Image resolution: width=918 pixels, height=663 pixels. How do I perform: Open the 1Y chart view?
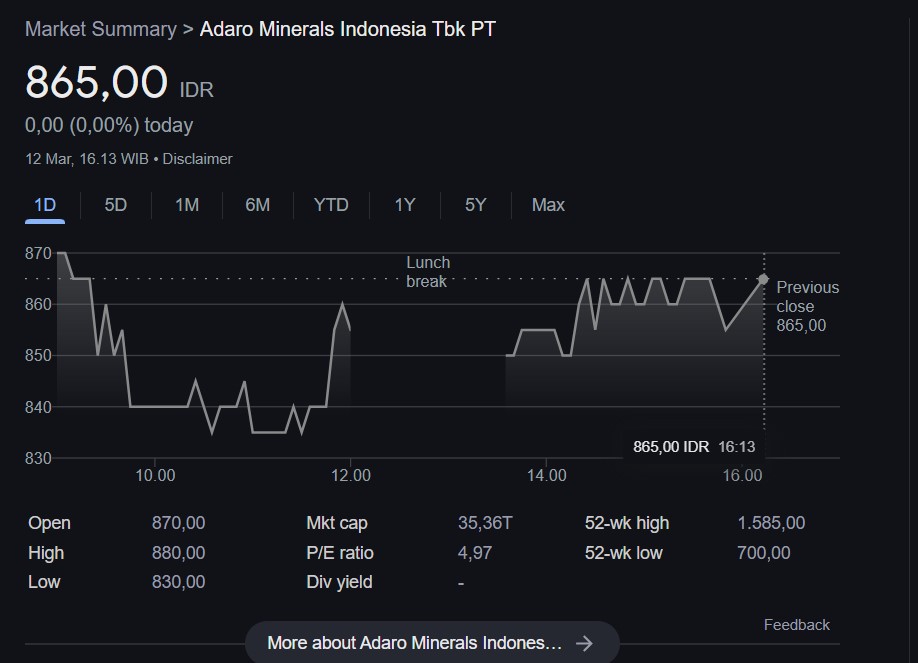click(404, 205)
